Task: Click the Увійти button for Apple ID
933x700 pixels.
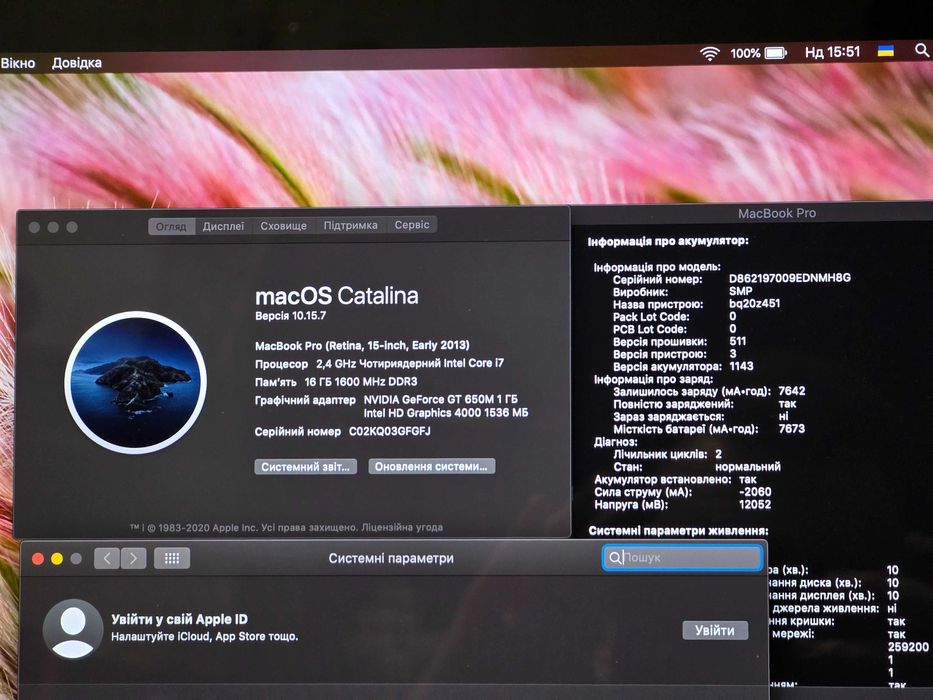Action: point(715,630)
